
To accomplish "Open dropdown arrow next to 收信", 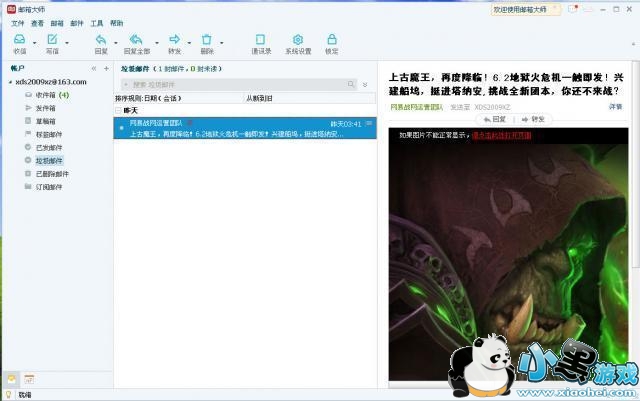I will (34, 43).
